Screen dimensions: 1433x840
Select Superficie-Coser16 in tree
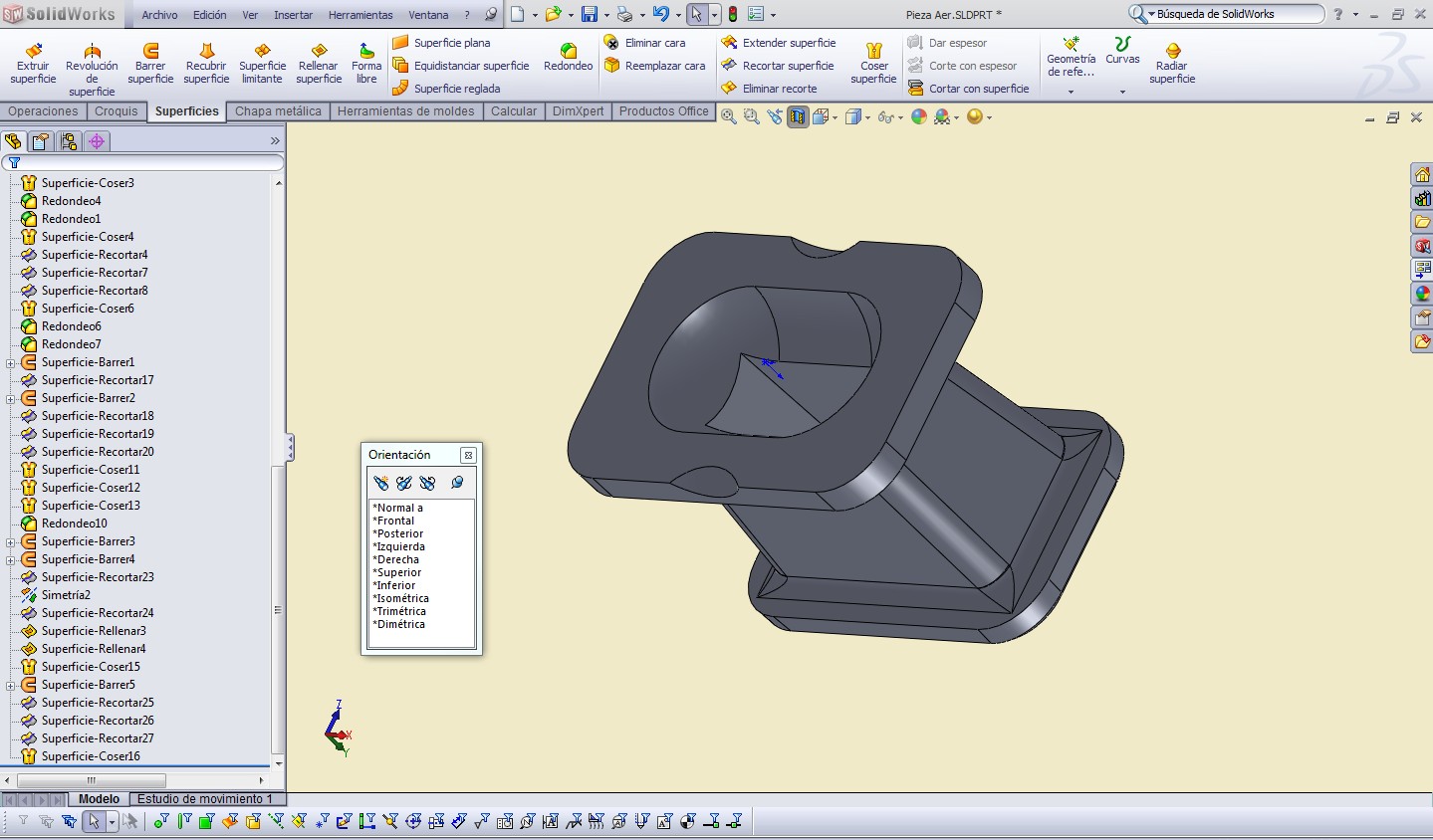pyautogui.click(x=91, y=756)
